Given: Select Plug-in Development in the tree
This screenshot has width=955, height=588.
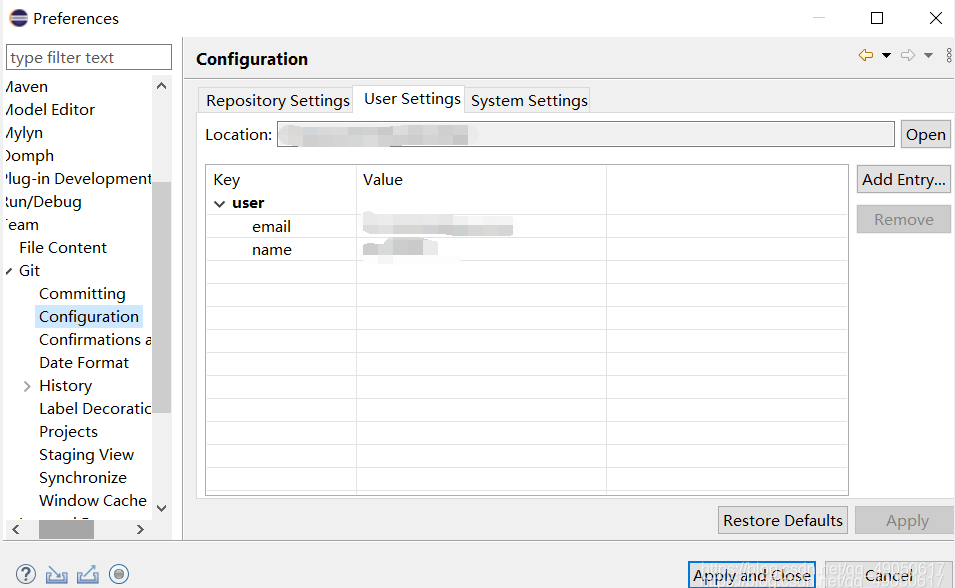Looking at the screenshot, I should tap(78, 179).
